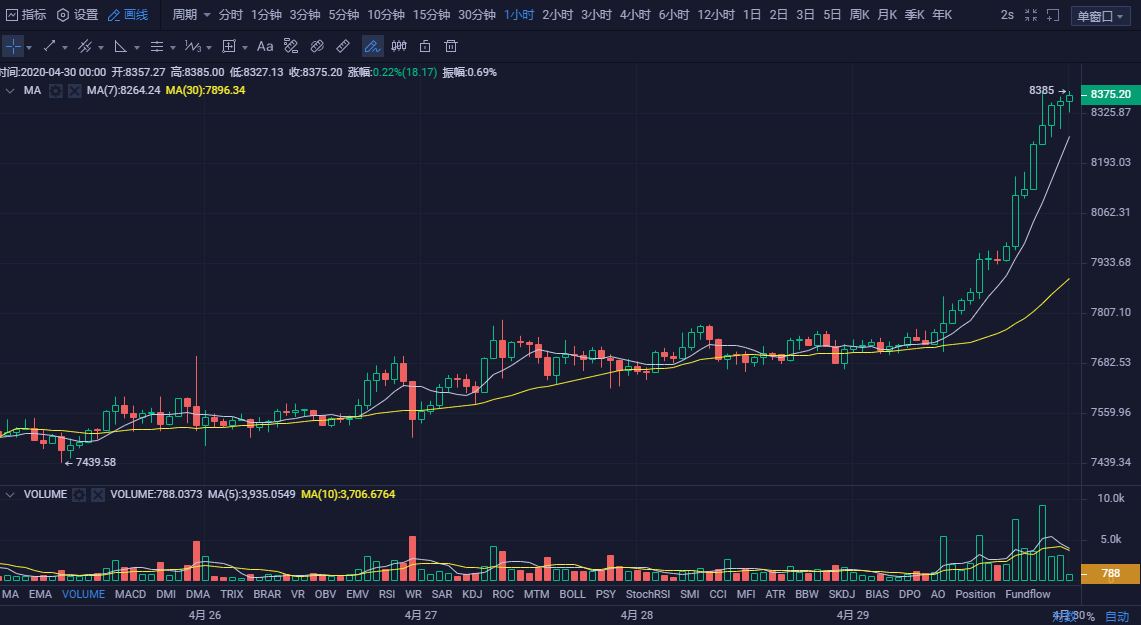
Task: Expand the Fibonacci lines tool dropdown arrow
Action: (x=172, y=47)
